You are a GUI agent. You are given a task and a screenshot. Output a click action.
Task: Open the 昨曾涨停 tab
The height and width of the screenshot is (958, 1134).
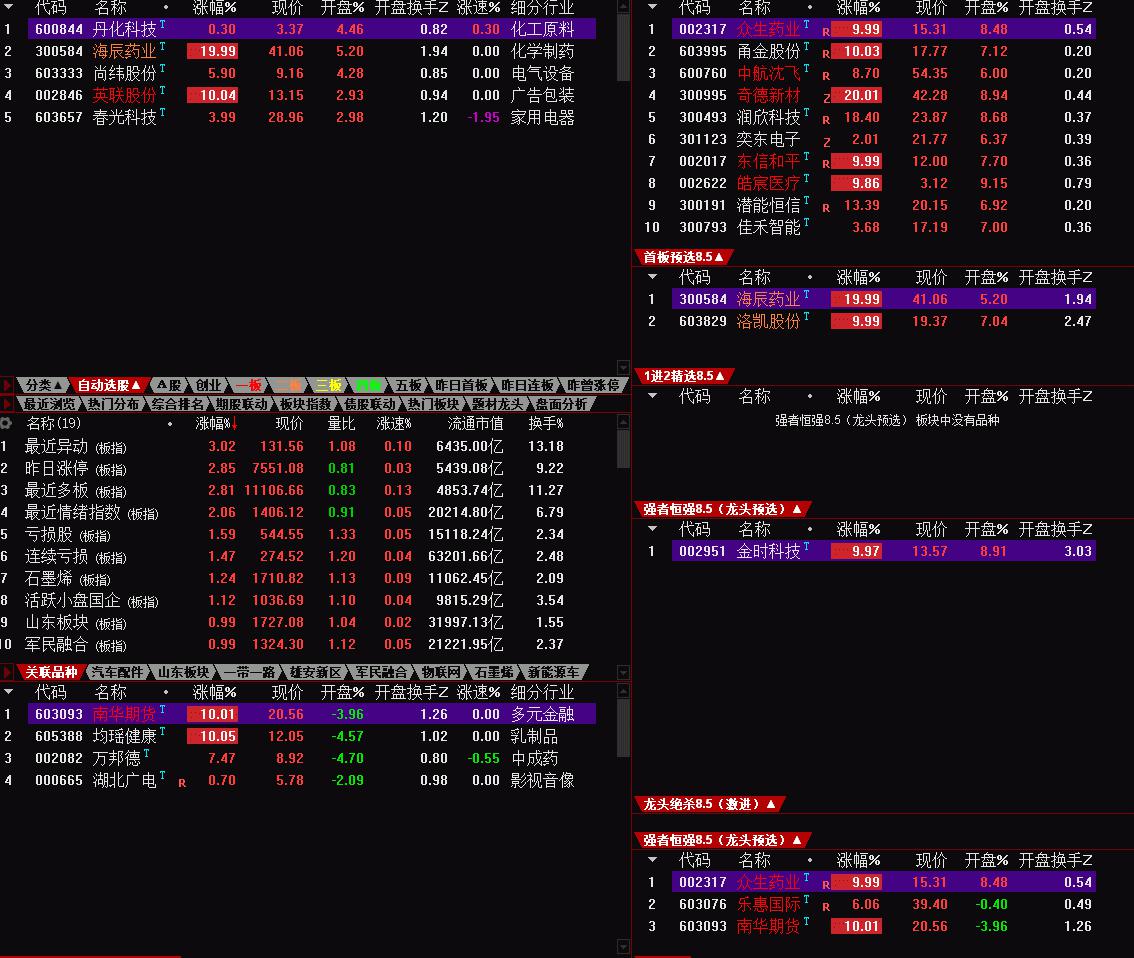[x=593, y=385]
